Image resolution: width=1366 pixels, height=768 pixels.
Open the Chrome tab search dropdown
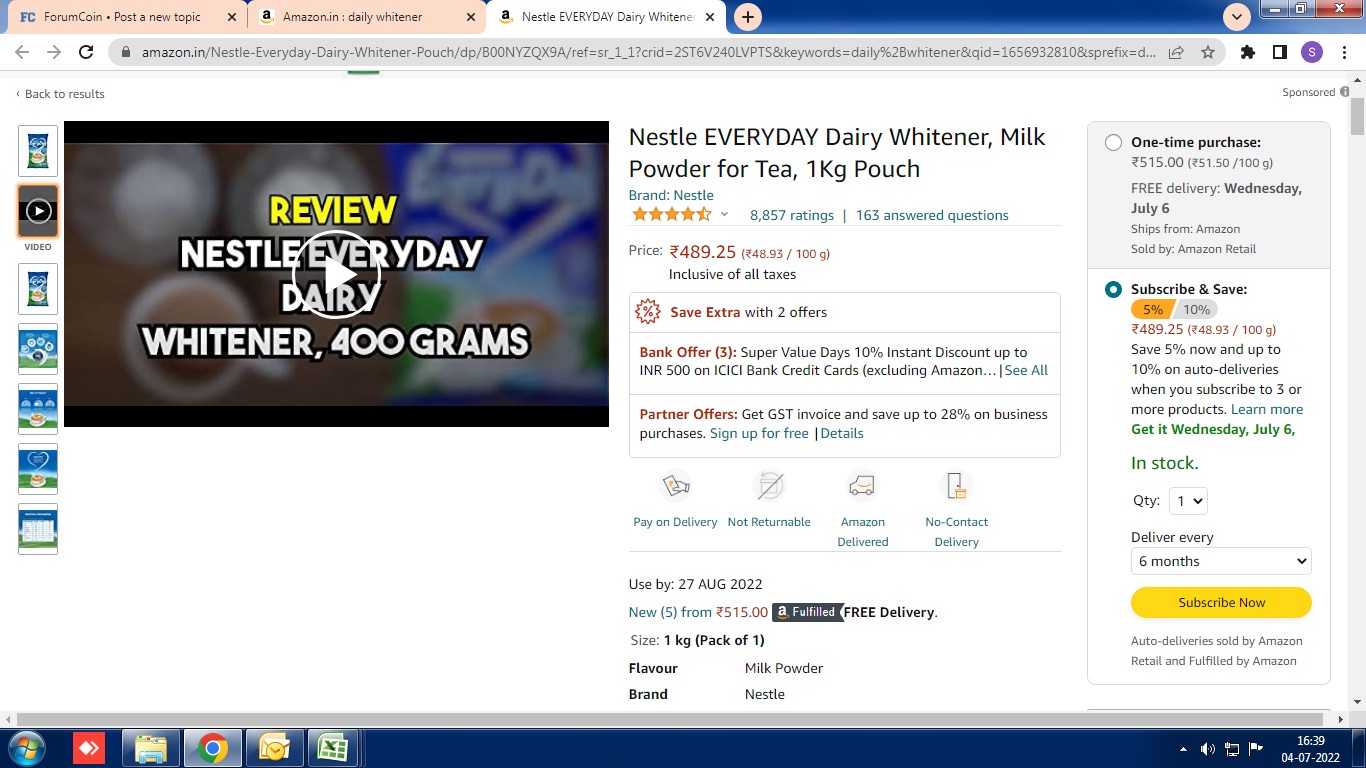(1237, 17)
